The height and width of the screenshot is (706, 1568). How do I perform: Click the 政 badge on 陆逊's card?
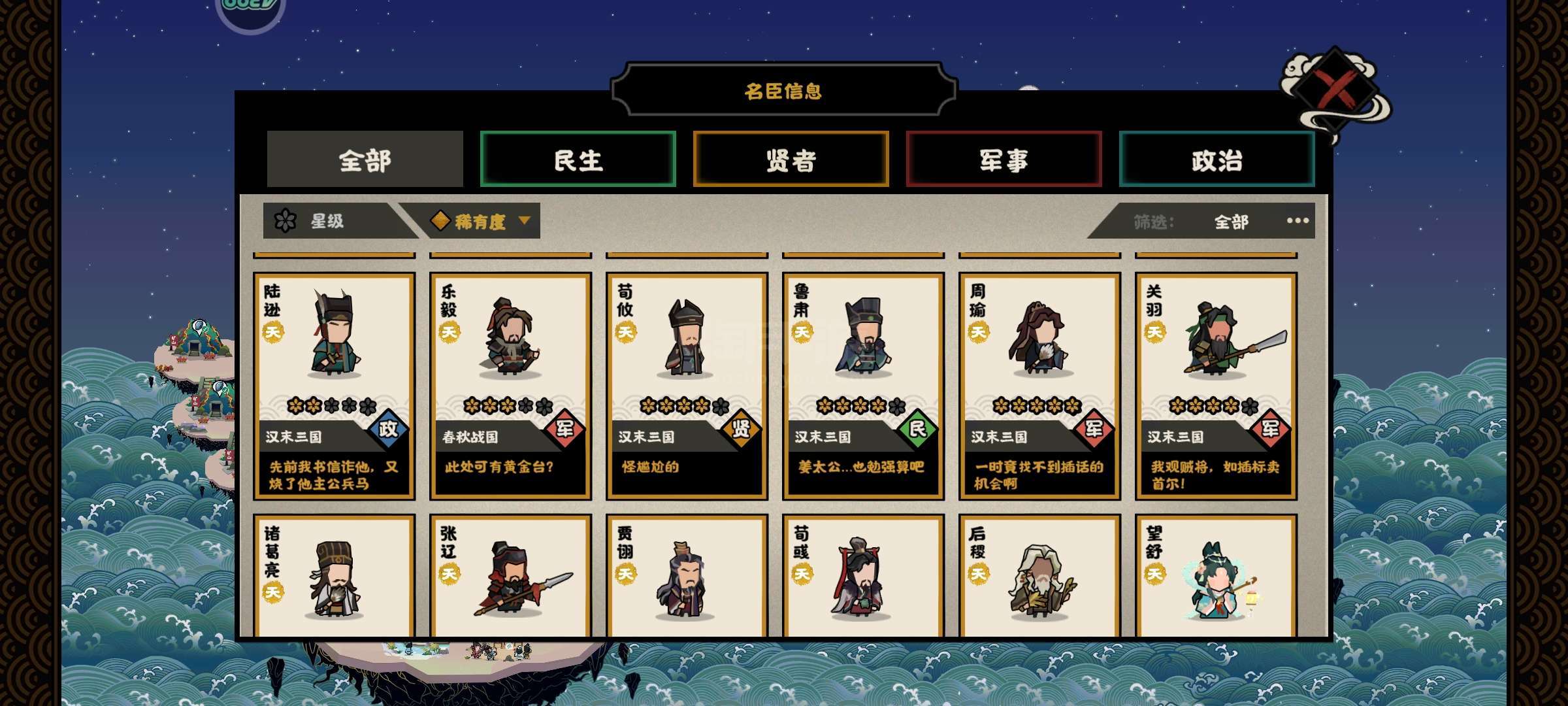(388, 429)
